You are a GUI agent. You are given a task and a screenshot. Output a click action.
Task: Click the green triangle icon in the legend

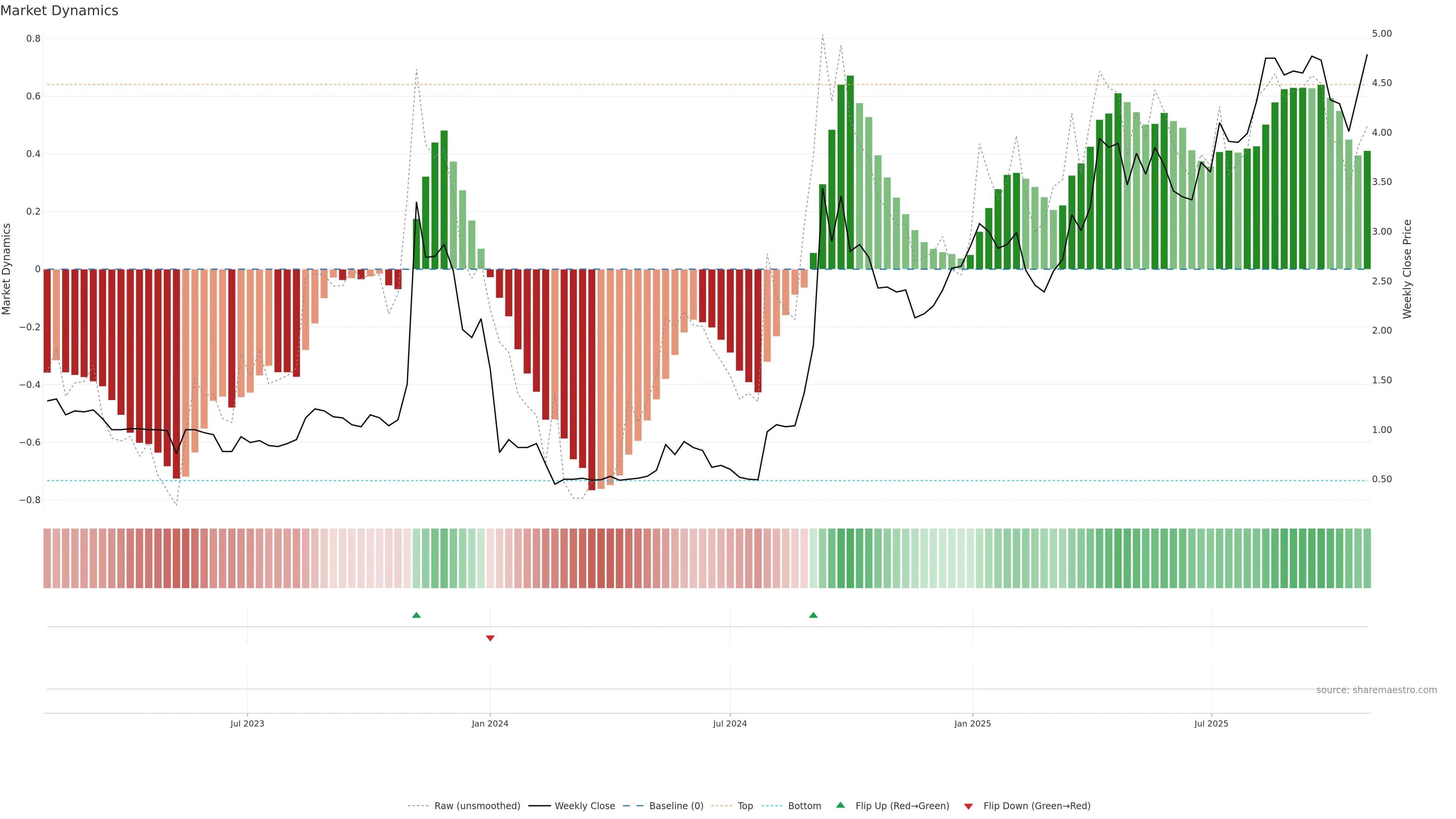pos(841,805)
